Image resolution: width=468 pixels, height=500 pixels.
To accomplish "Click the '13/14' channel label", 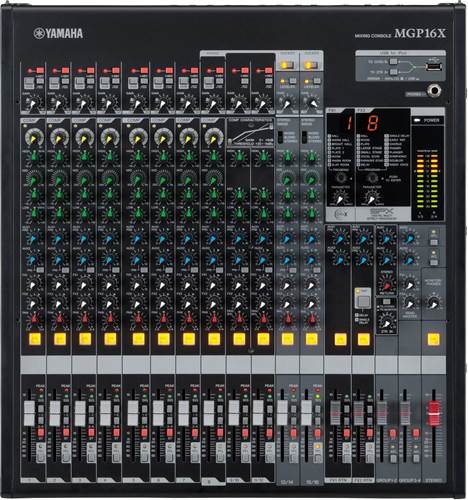I will pyautogui.click(x=286, y=482).
